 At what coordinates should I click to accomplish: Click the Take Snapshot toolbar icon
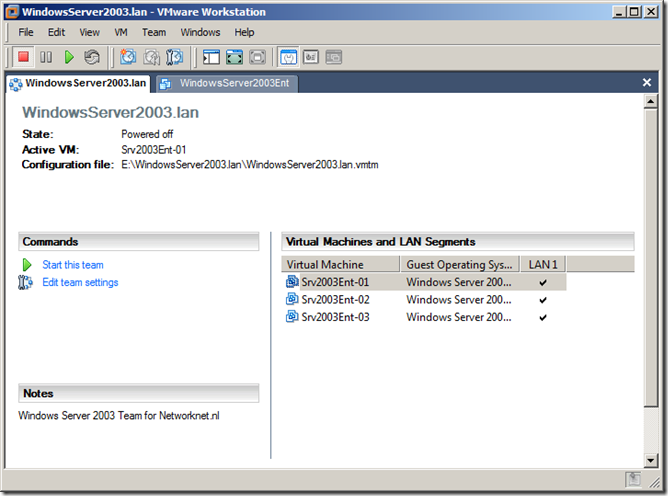pos(128,57)
